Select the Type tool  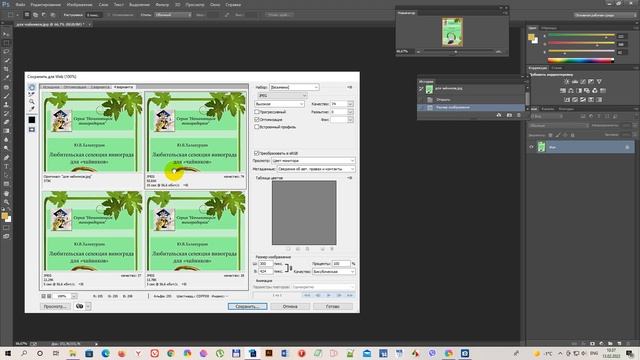point(6,167)
